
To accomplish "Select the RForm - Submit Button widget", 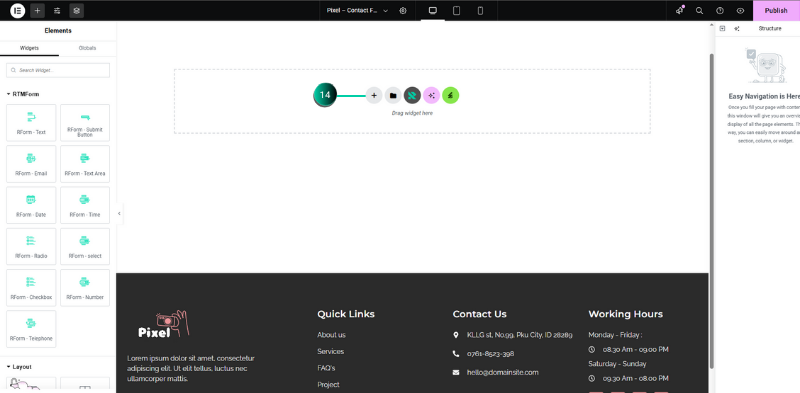I will tap(85, 122).
